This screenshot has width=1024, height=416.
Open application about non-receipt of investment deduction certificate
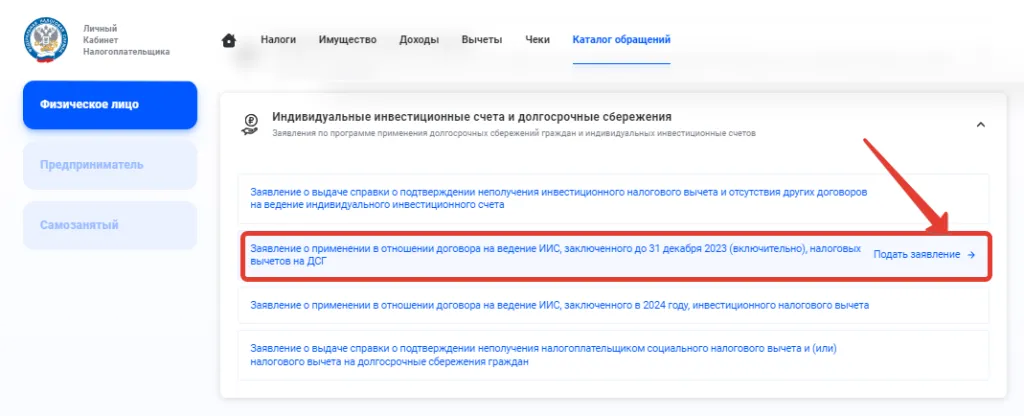click(x=613, y=199)
